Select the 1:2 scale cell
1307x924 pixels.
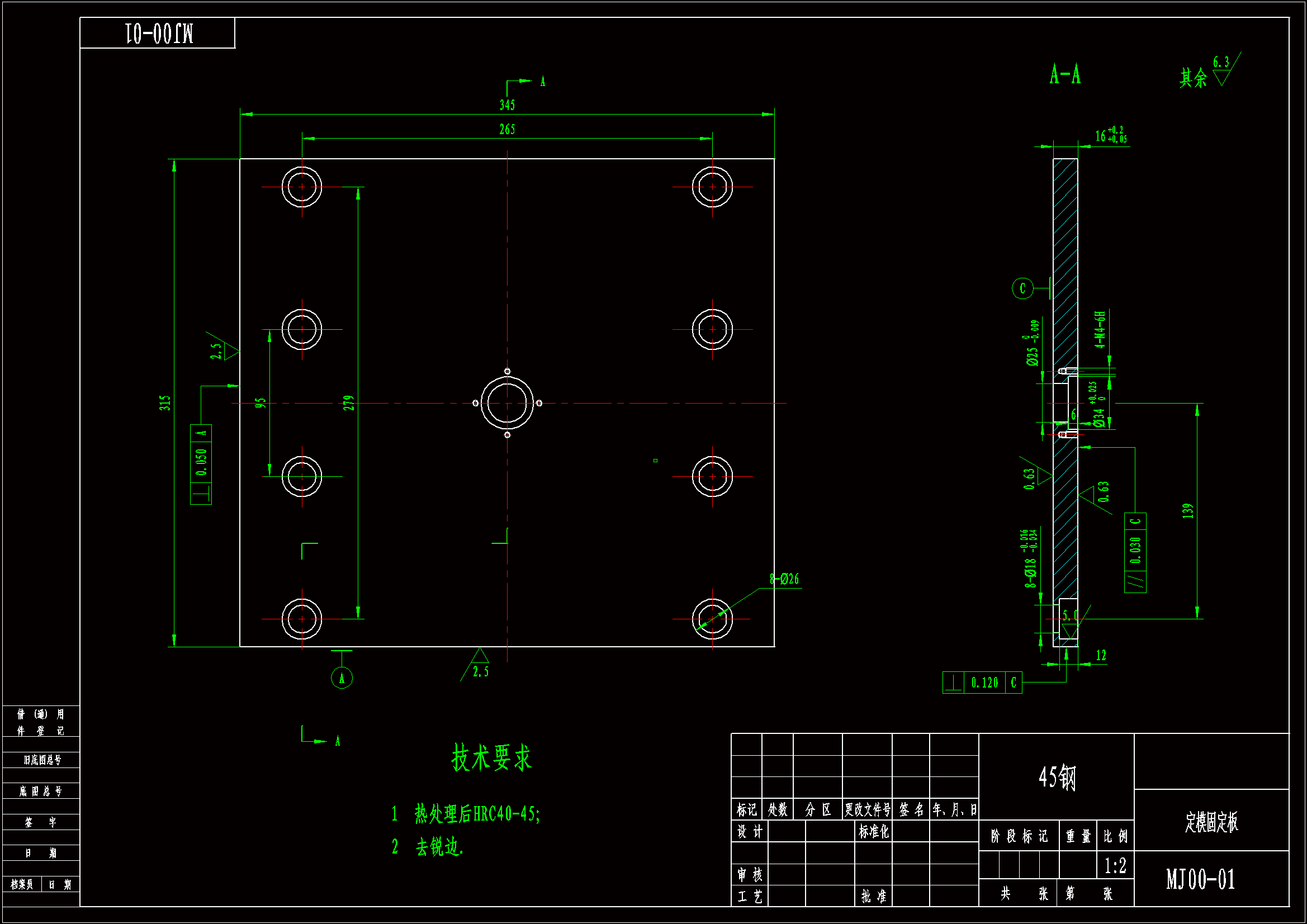click(1115, 866)
